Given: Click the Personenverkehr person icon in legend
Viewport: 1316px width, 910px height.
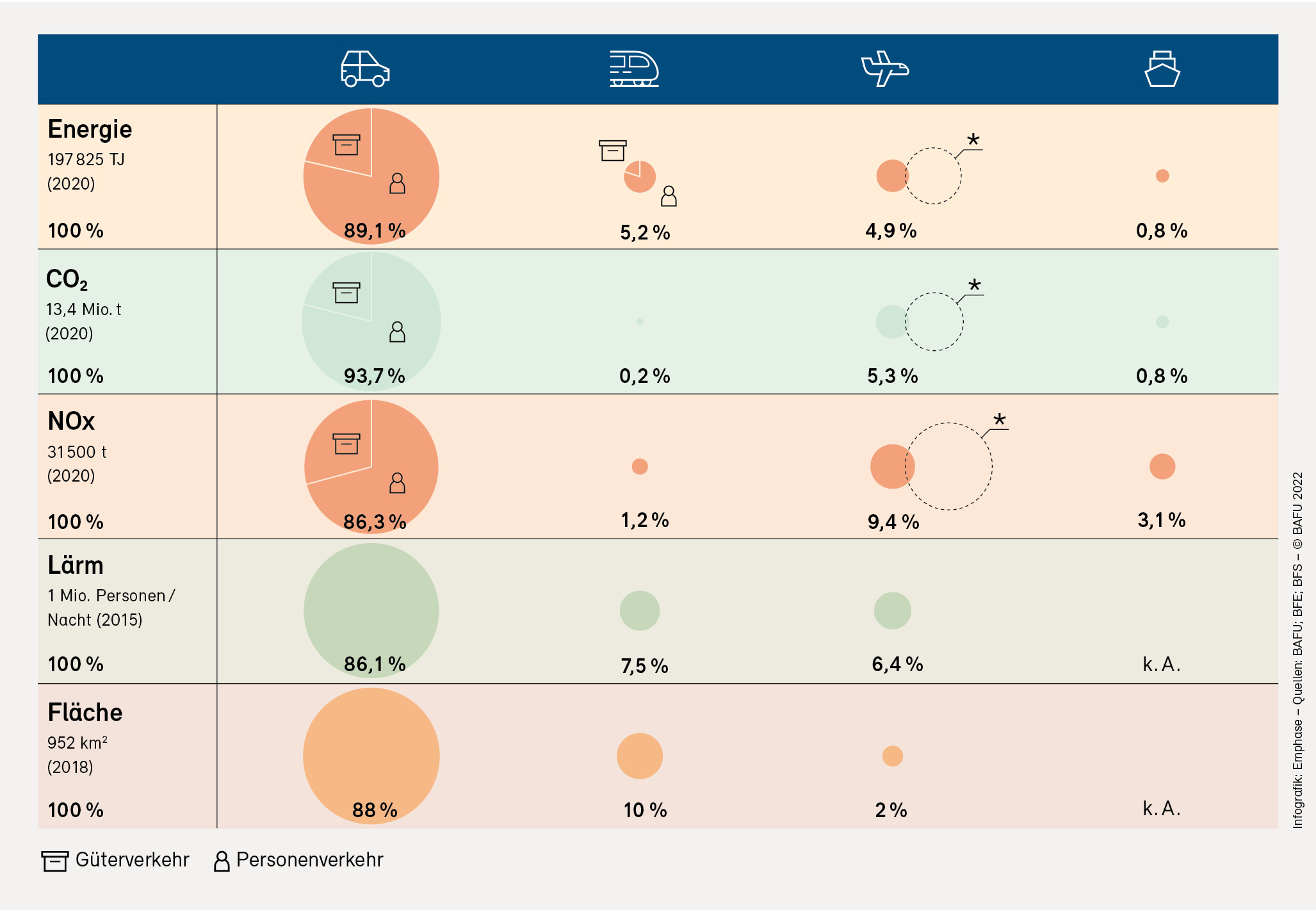Looking at the screenshot, I should (x=222, y=861).
